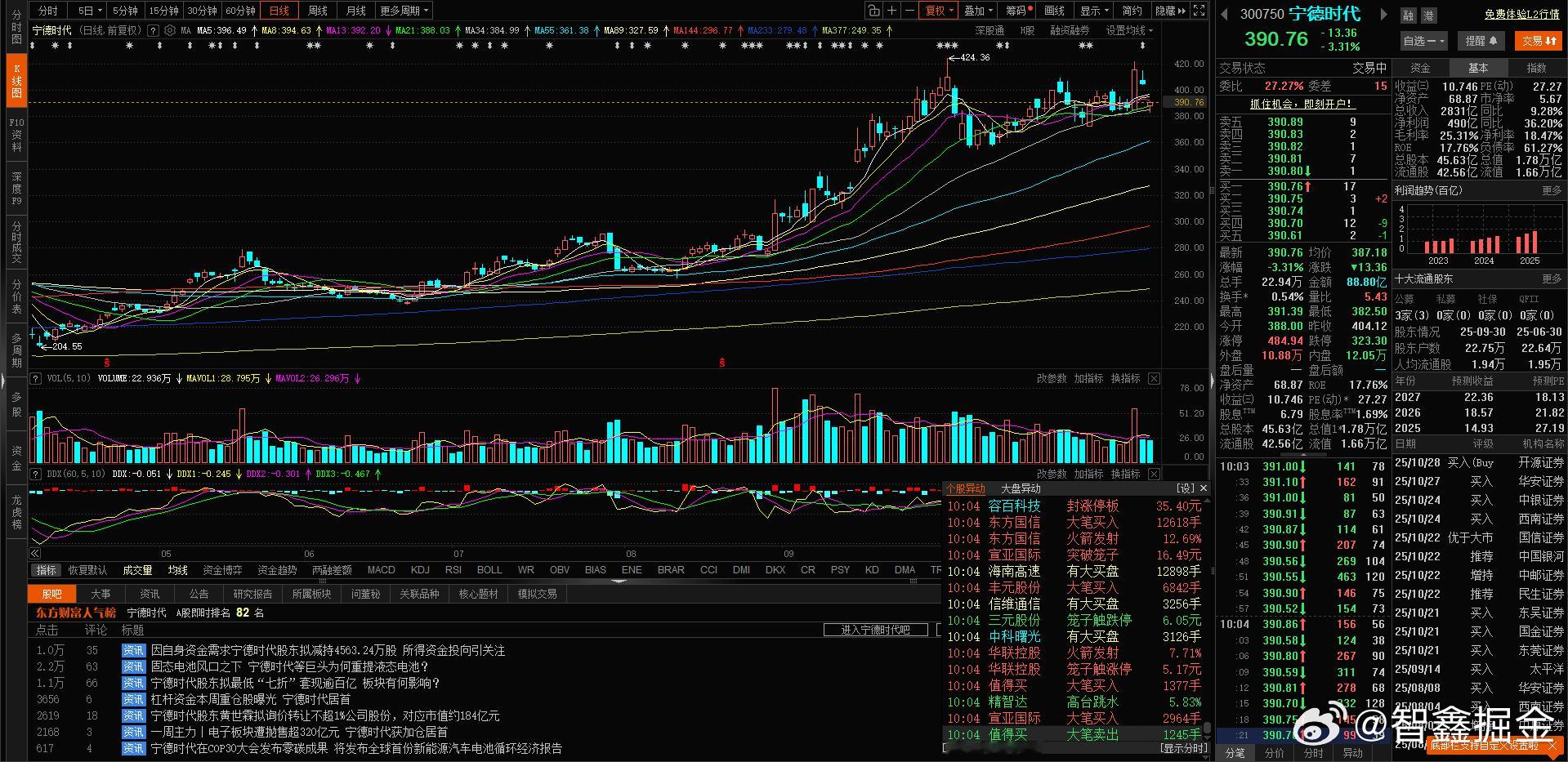Image resolution: width=1568 pixels, height=762 pixels.
Task: Open 大盘异动 tab
Action: (1021, 488)
